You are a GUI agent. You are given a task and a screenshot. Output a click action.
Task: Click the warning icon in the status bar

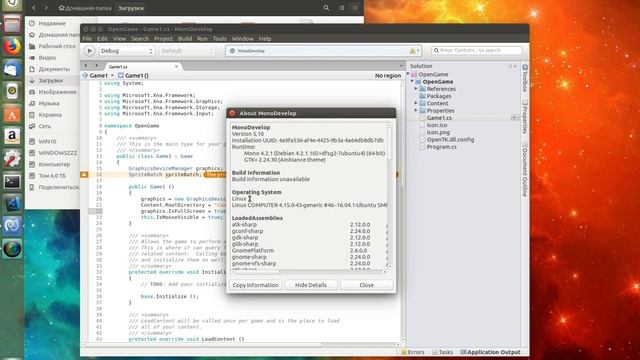pos(413,51)
